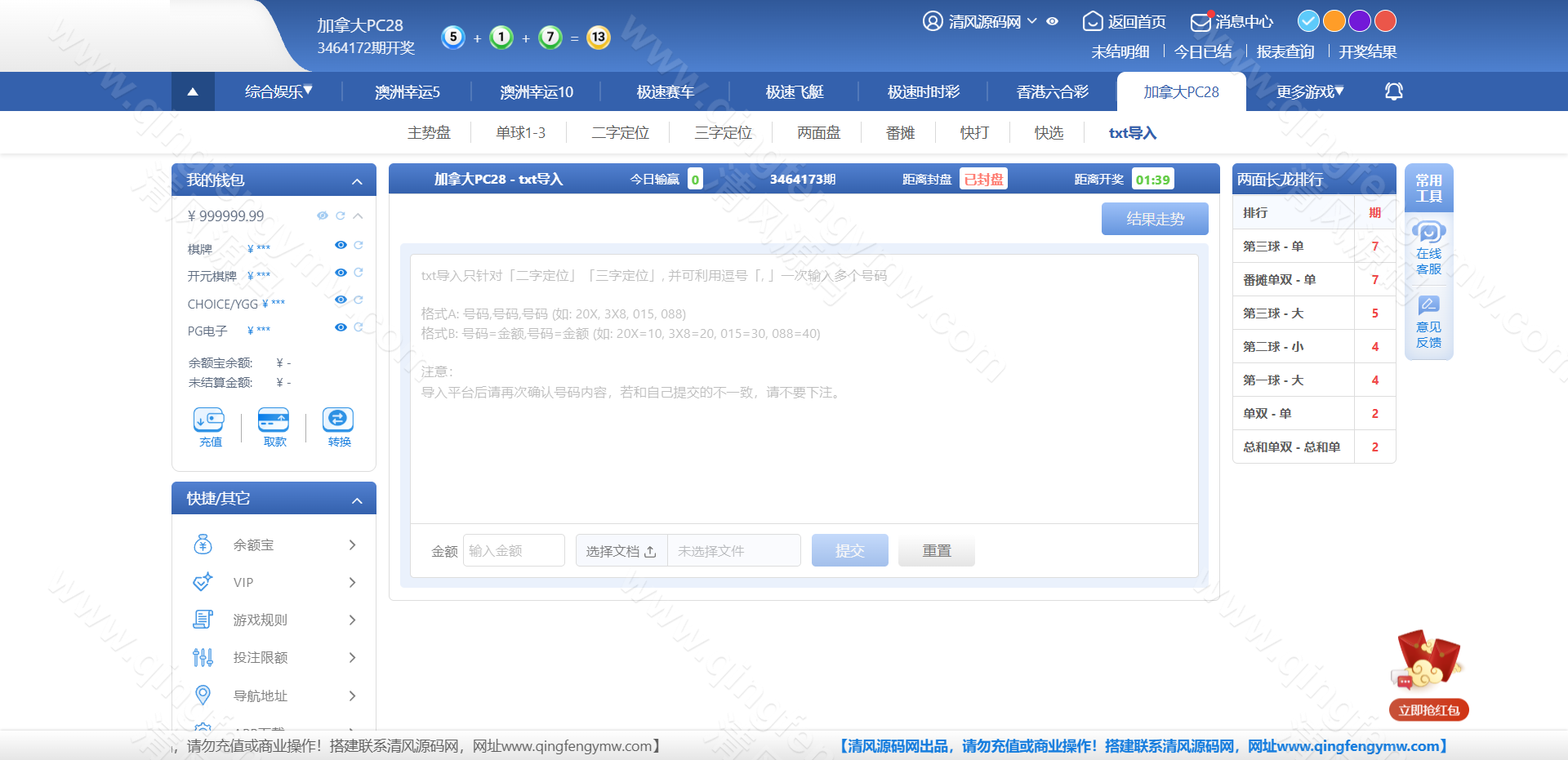
Task: Click the 游戏规则 document icon
Action: pos(203,620)
